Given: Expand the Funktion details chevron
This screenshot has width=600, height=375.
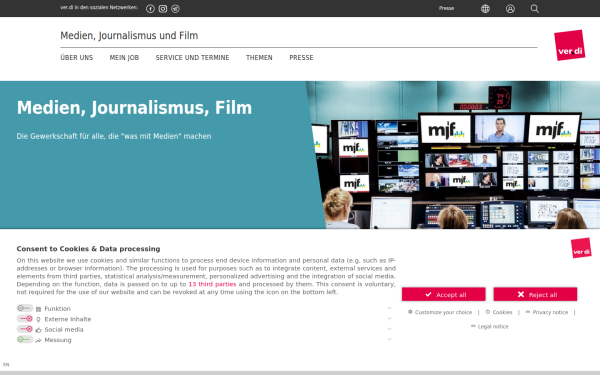Looking at the screenshot, I should coord(389,308).
